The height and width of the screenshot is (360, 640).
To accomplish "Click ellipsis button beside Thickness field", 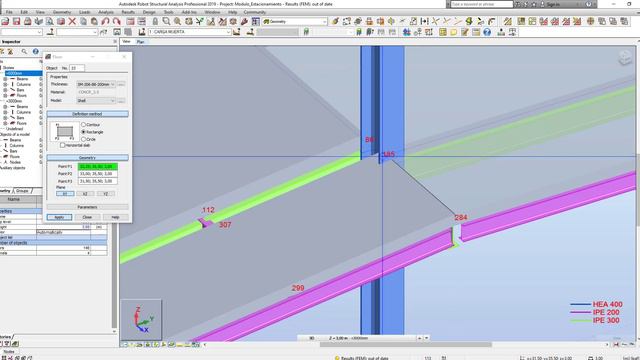I will (121, 84).
